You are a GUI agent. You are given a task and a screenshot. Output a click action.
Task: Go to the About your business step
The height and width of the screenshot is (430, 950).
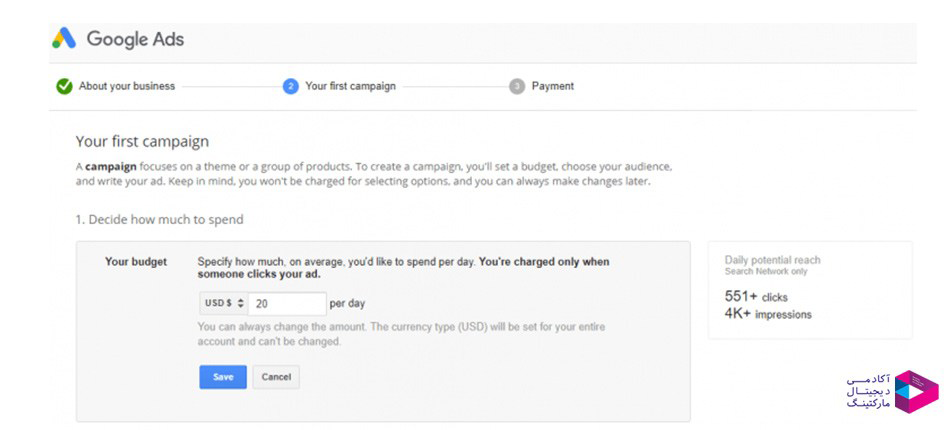coord(127,86)
